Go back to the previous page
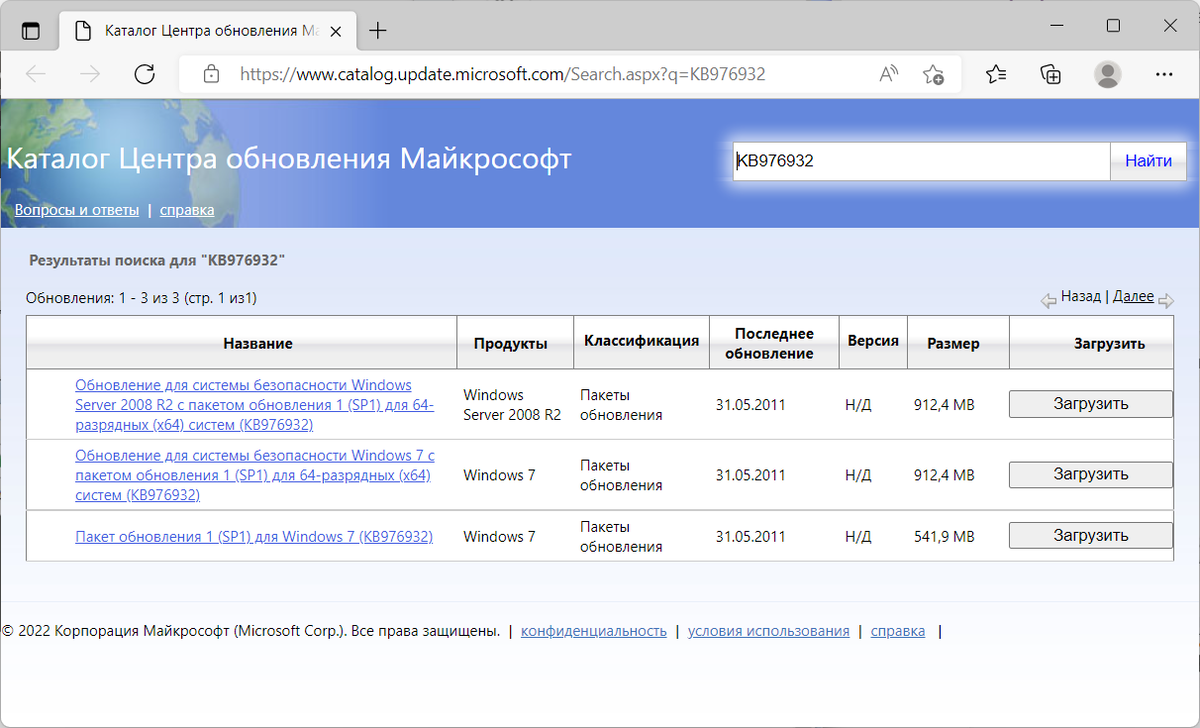The width and height of the screenshot is (1200, 728). 36,74
